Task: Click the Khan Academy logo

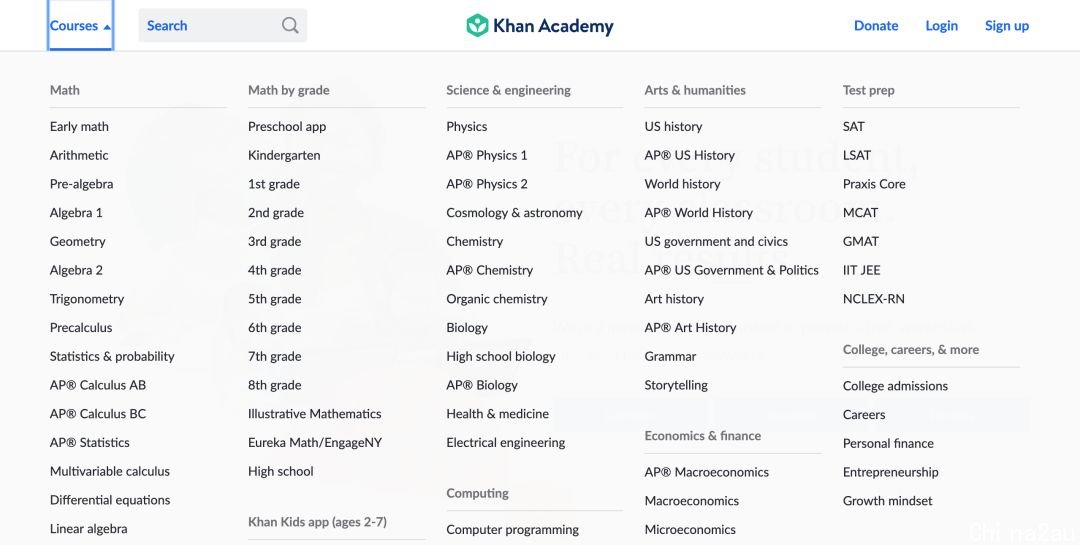Action: coord(539,25)
